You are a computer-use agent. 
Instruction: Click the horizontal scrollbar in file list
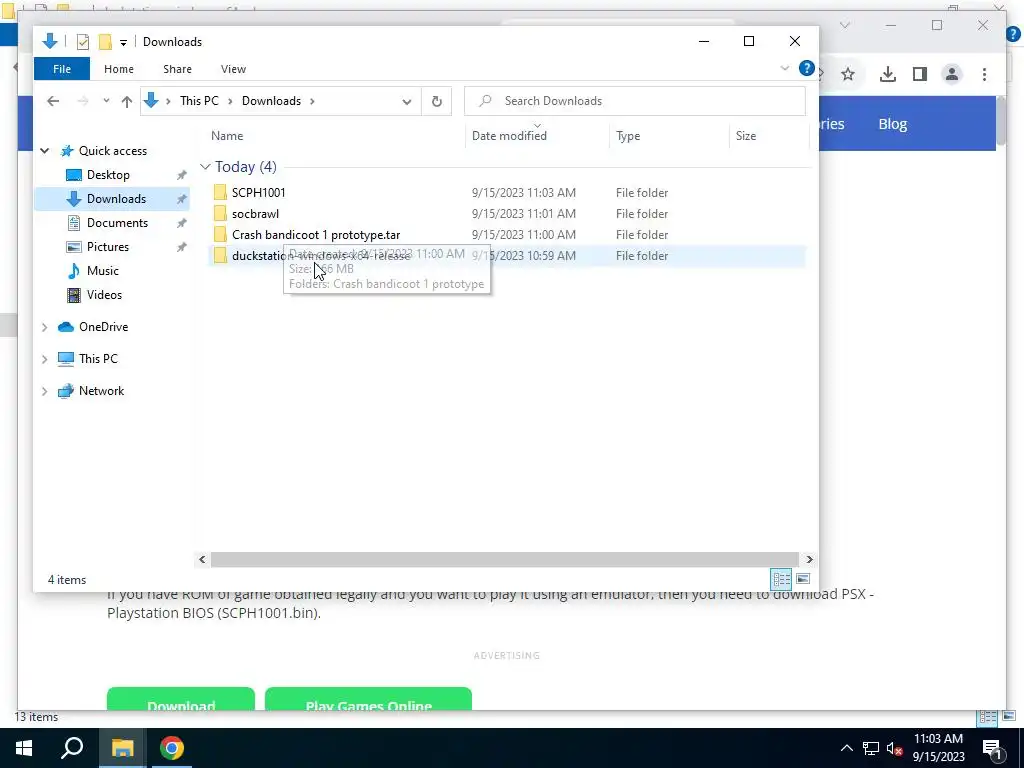tap(504, 560)
